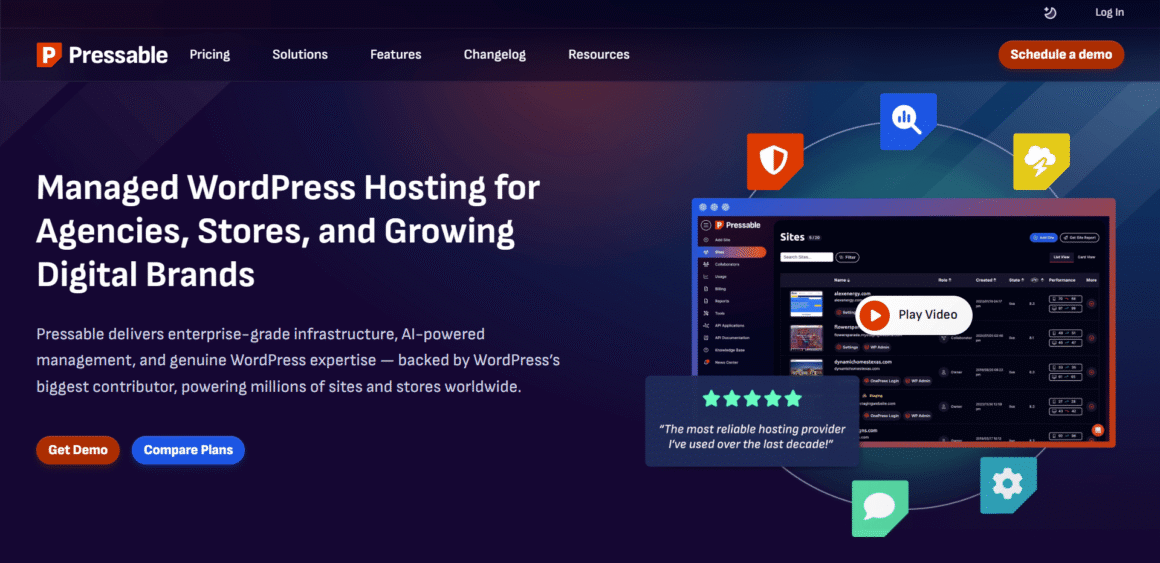1160x563 pixels.
Task: Open the Pricing menu item
Action: tap(209, 55)
